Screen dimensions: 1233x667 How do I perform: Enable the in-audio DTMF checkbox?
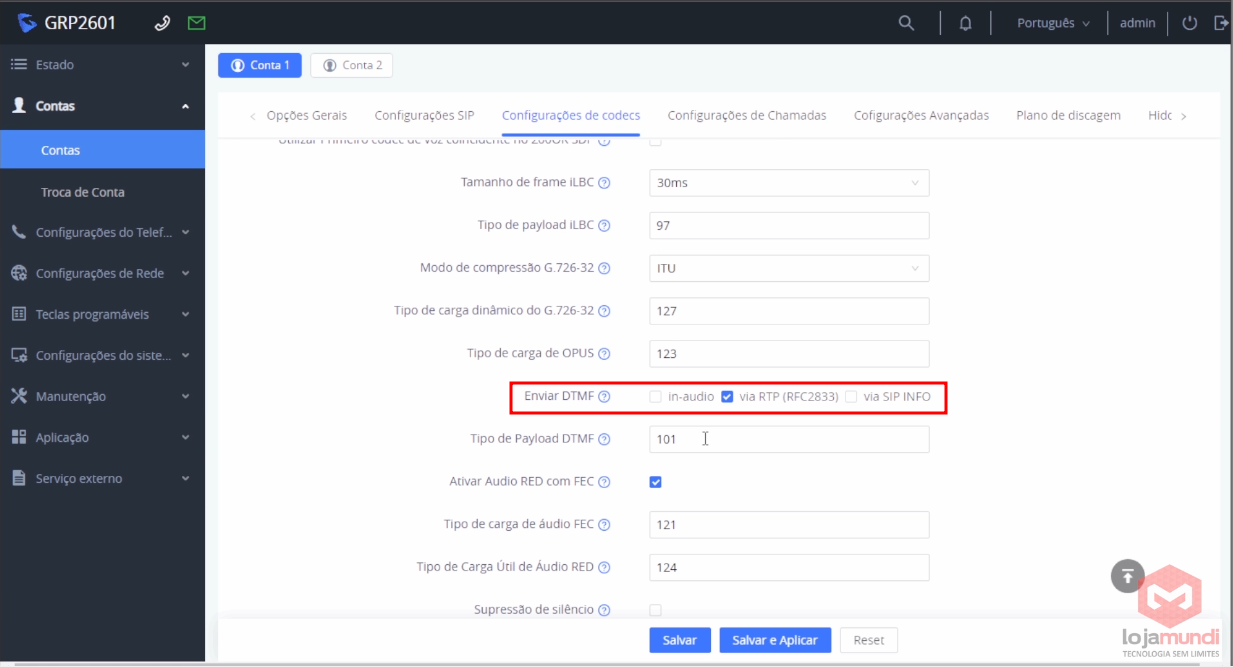click(x=656, y=397)
